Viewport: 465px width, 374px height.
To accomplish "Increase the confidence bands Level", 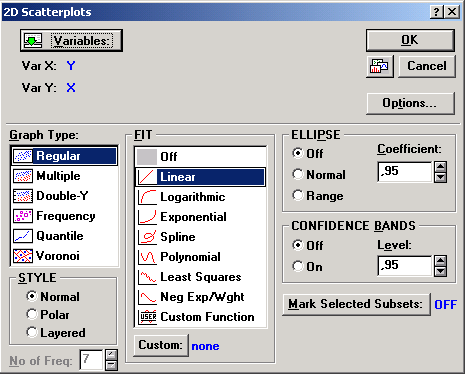I will click(441, 261).
